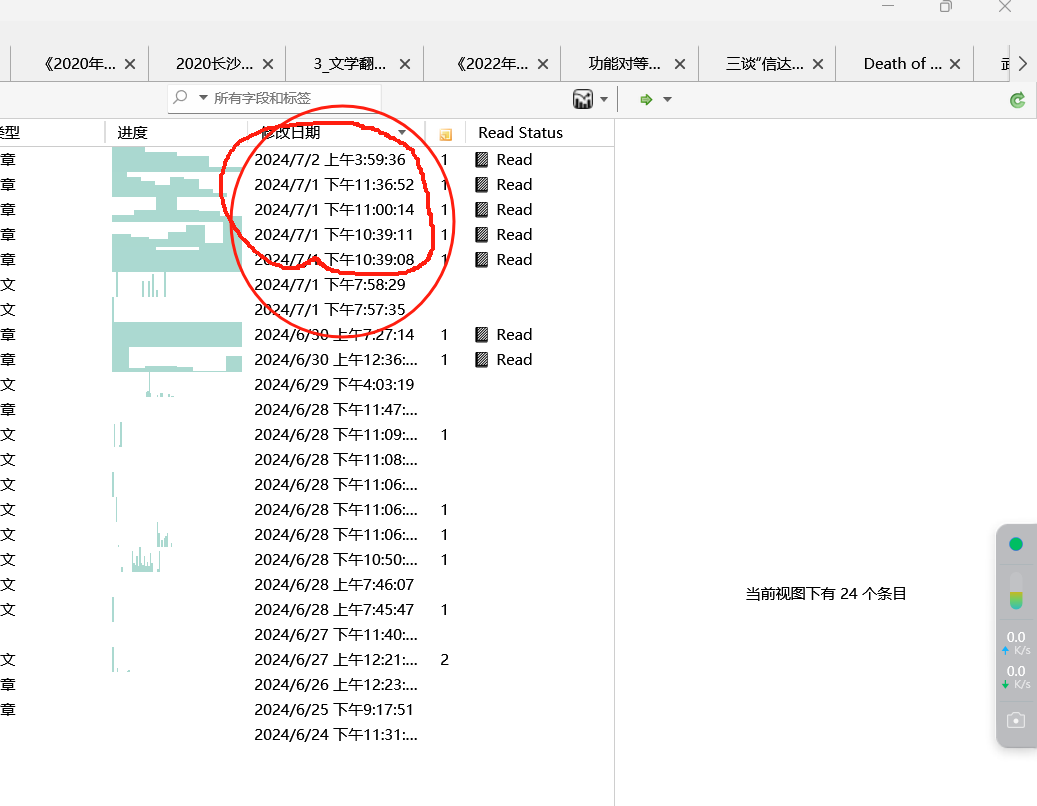Select the 2024/6/28 上午7:46:07 row
Viewport: 1037px width, 806px height.
pos(307,584)
